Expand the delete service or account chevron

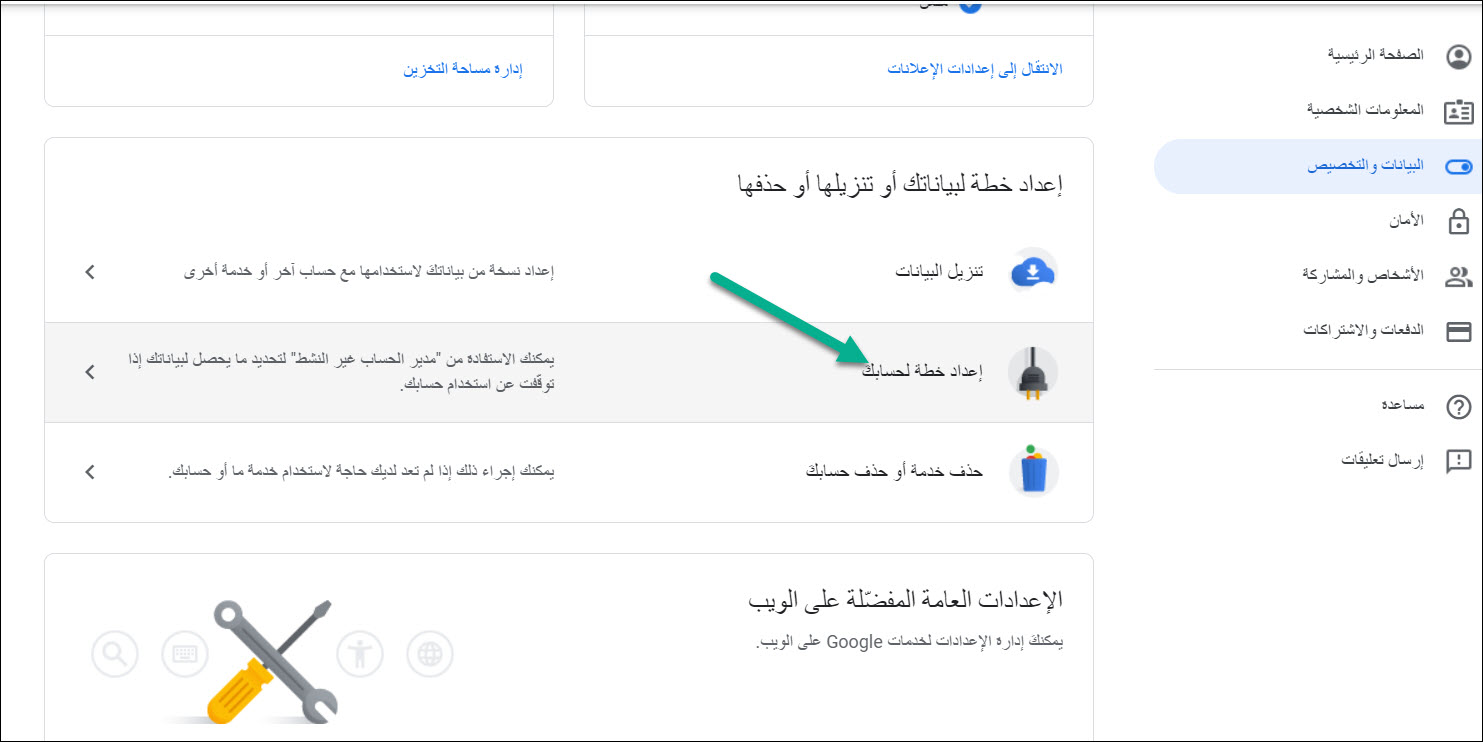click(90, 472)
